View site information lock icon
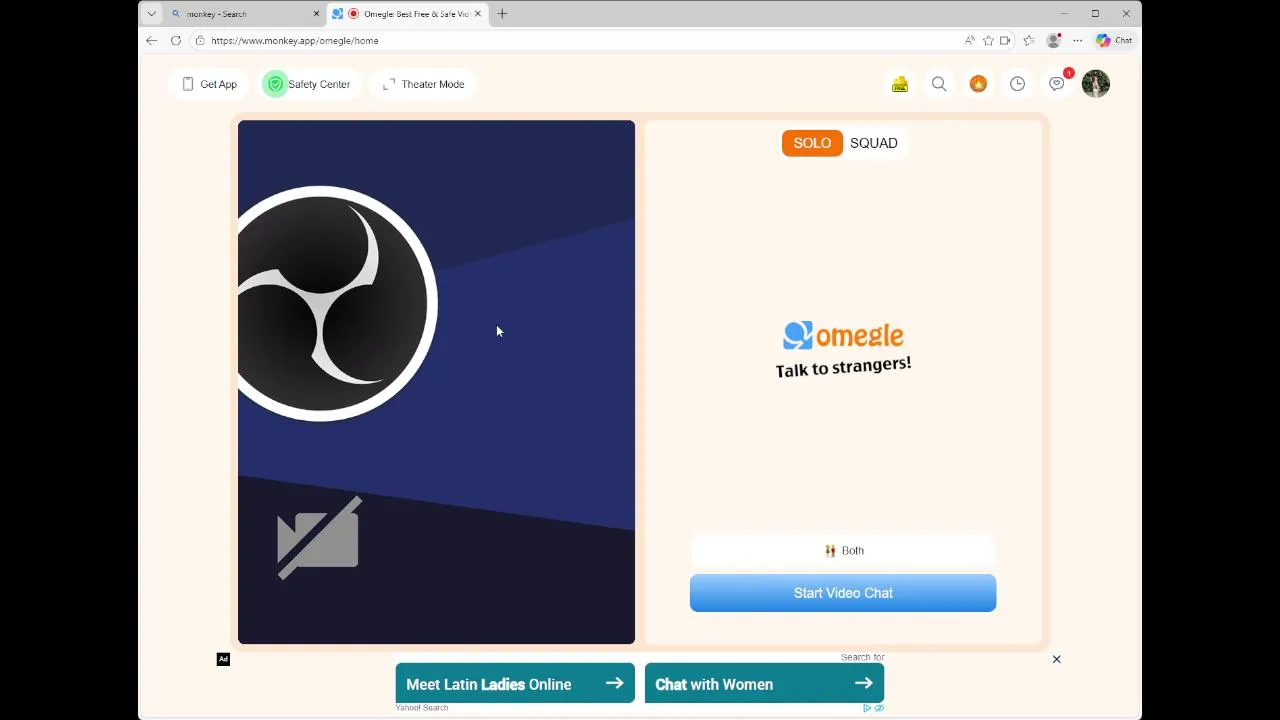The image size is (1280, 720). click(200, 41)
